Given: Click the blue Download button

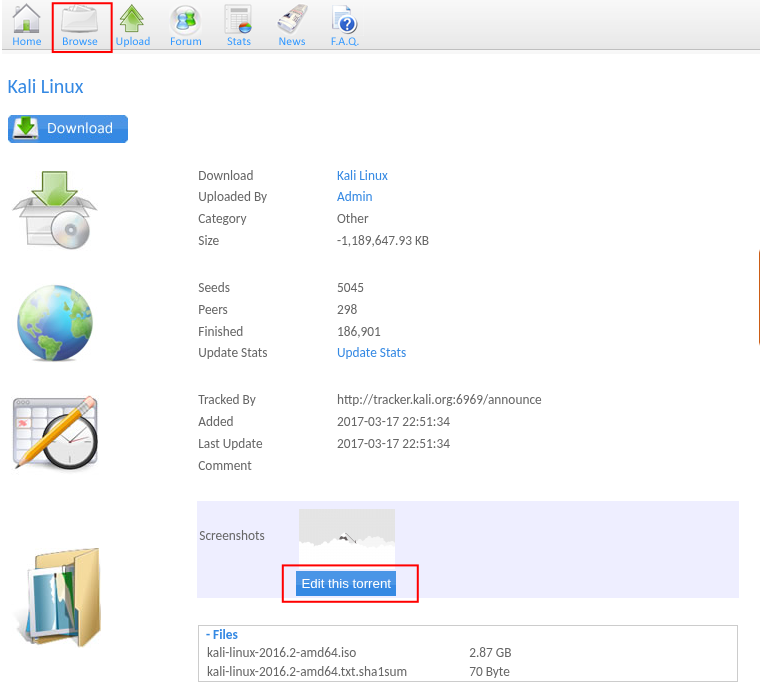Looking at the screenshot, I should (x=68, y=129).
